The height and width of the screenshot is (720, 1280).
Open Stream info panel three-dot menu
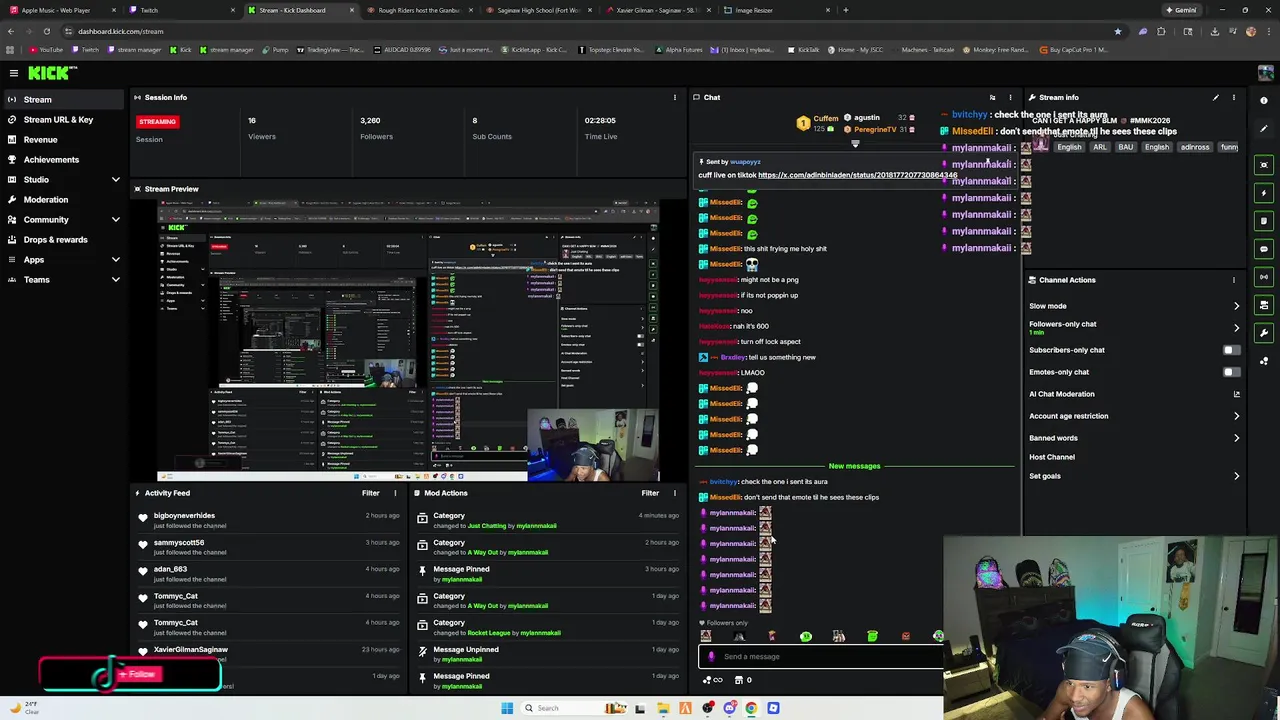click(1234, 97)
